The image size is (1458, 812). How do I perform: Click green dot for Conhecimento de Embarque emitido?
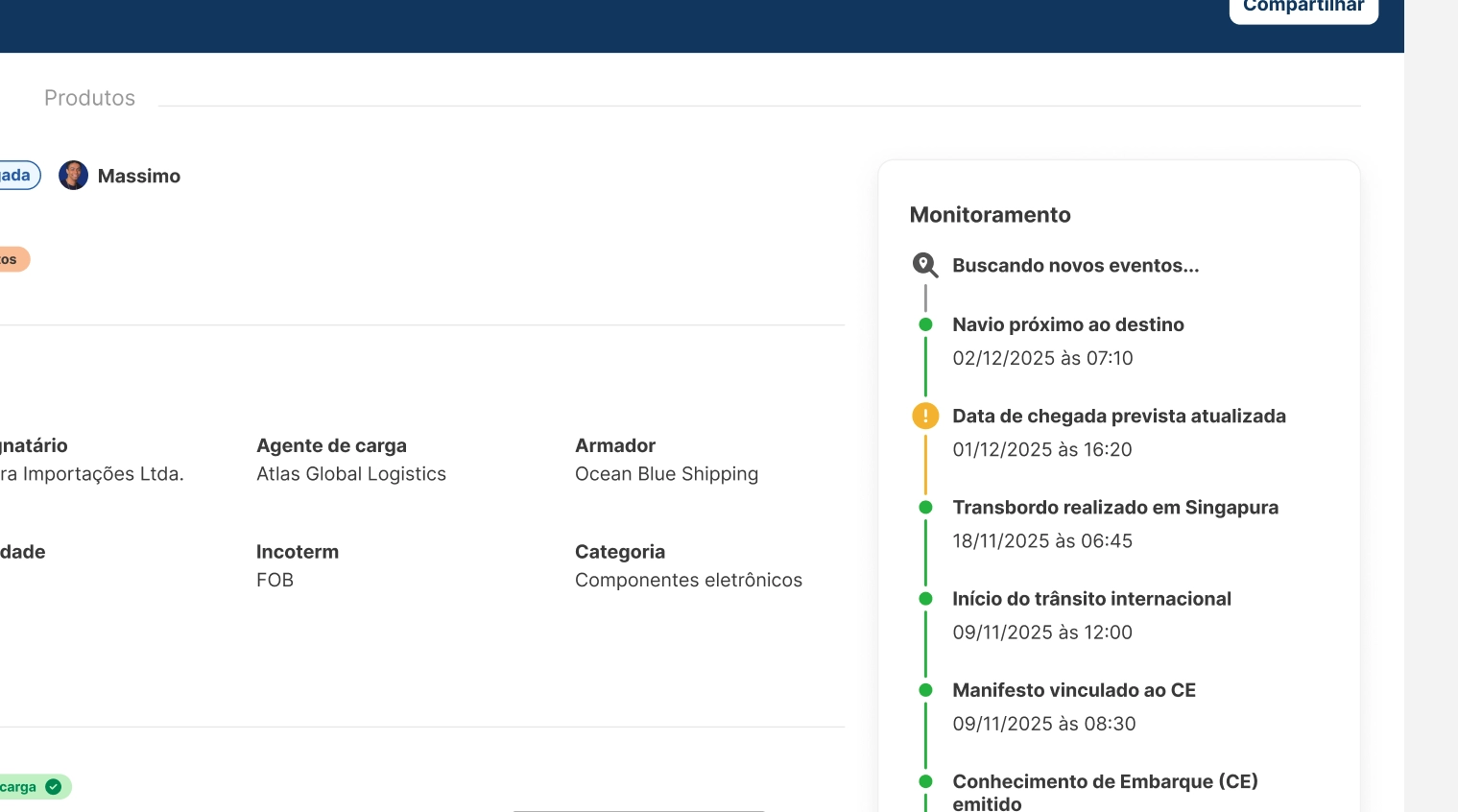point(925,781)
